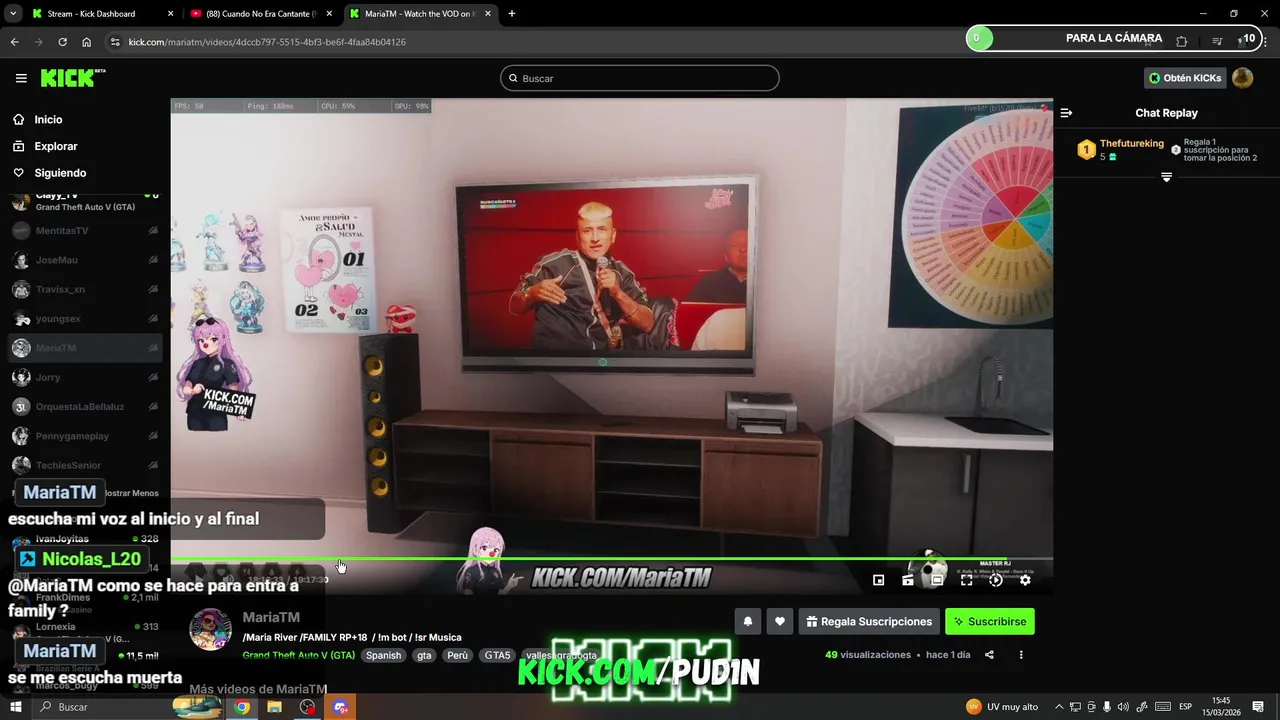This screenshot has width=1280, height=720.
Task: Click the gta tag
Action: pos(424,656)
